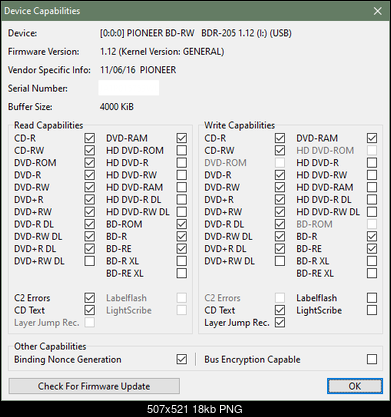This screenshot has width=391, height=417.
Task: Toggle the Write BD-RE XL checkbox
Action: pyautogui.click(x=372, y=273)
